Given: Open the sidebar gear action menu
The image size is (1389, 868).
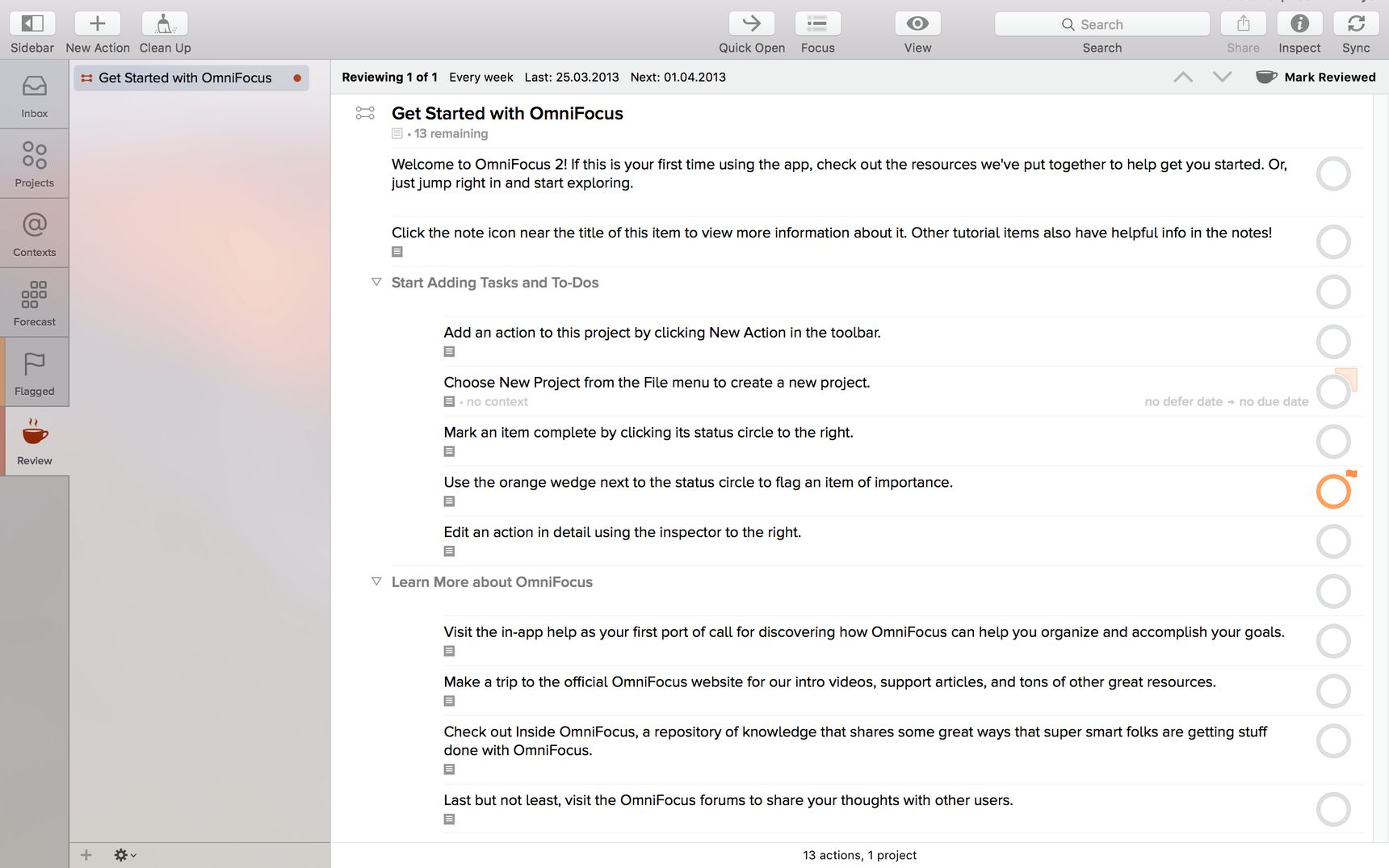Looking at the screenshot, I should tap(124, 854).
